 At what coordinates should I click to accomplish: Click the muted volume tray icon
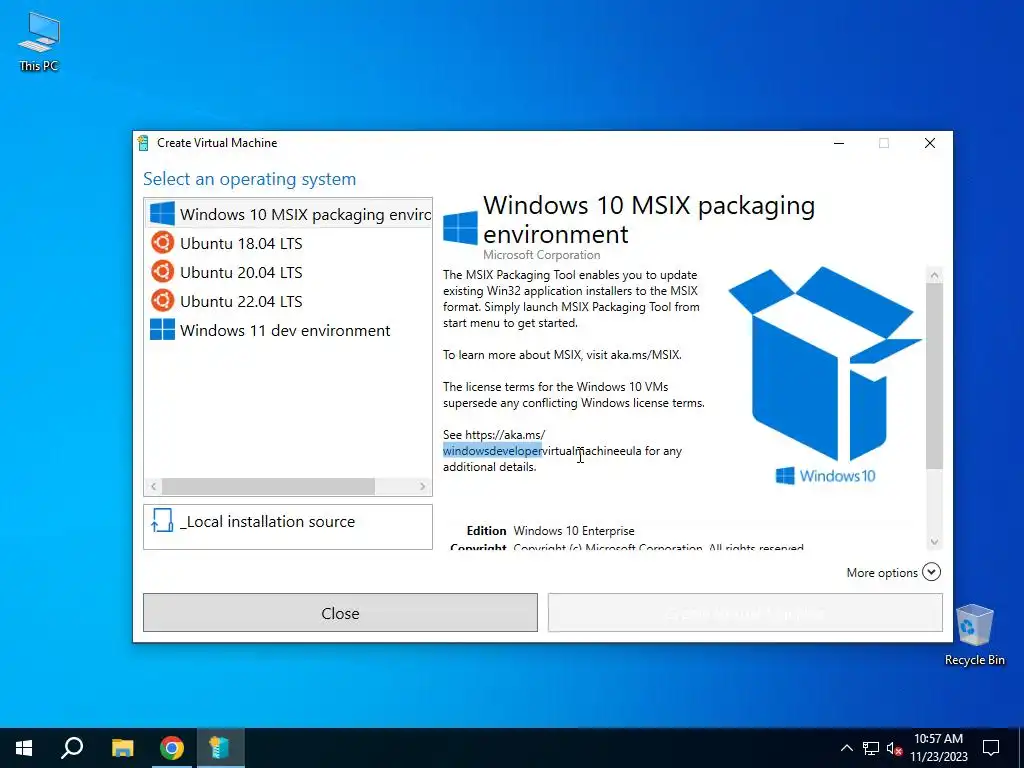894,748
